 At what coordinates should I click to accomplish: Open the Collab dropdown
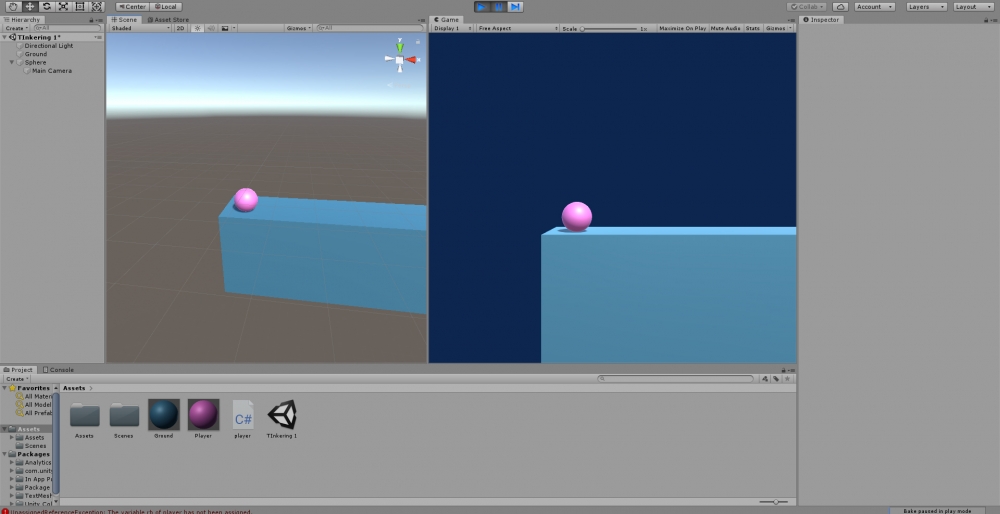coord(807,6)
